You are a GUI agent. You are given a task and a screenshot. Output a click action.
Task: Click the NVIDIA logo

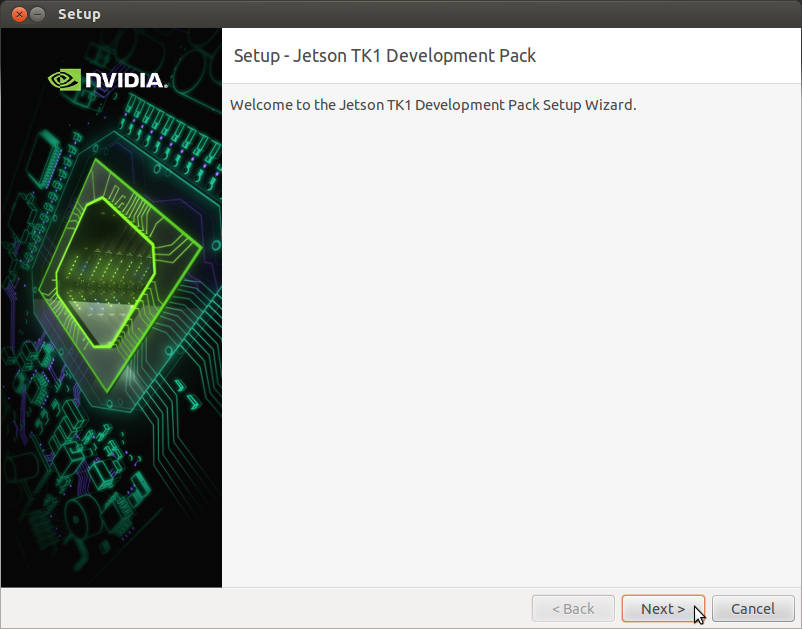107,80
